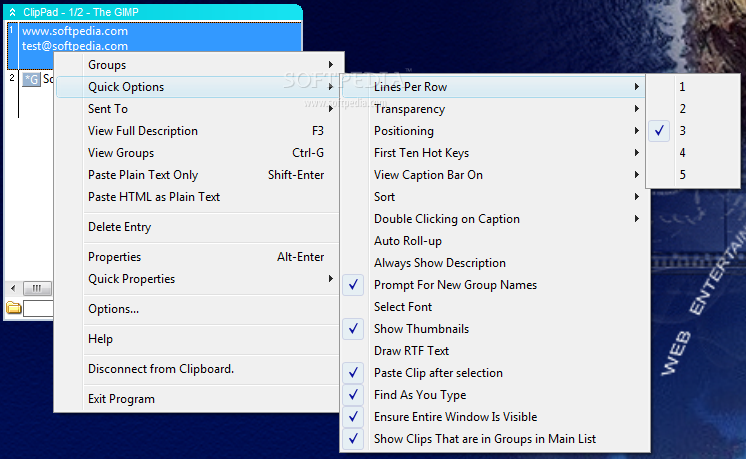Expand the Positioning submenu
Screen dimensions: 746x459
[496, 131]
